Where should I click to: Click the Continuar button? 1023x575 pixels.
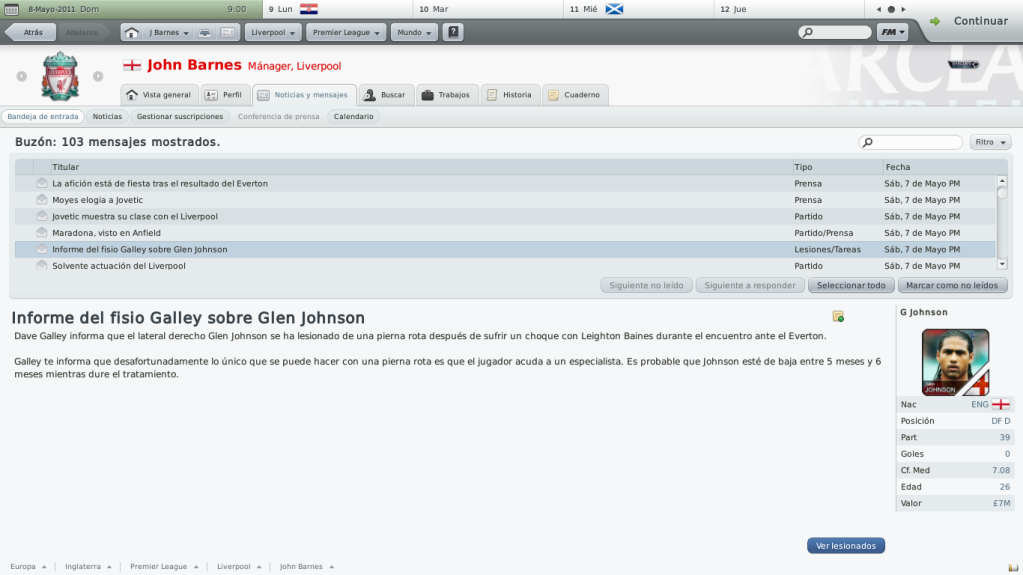(973, 21)
